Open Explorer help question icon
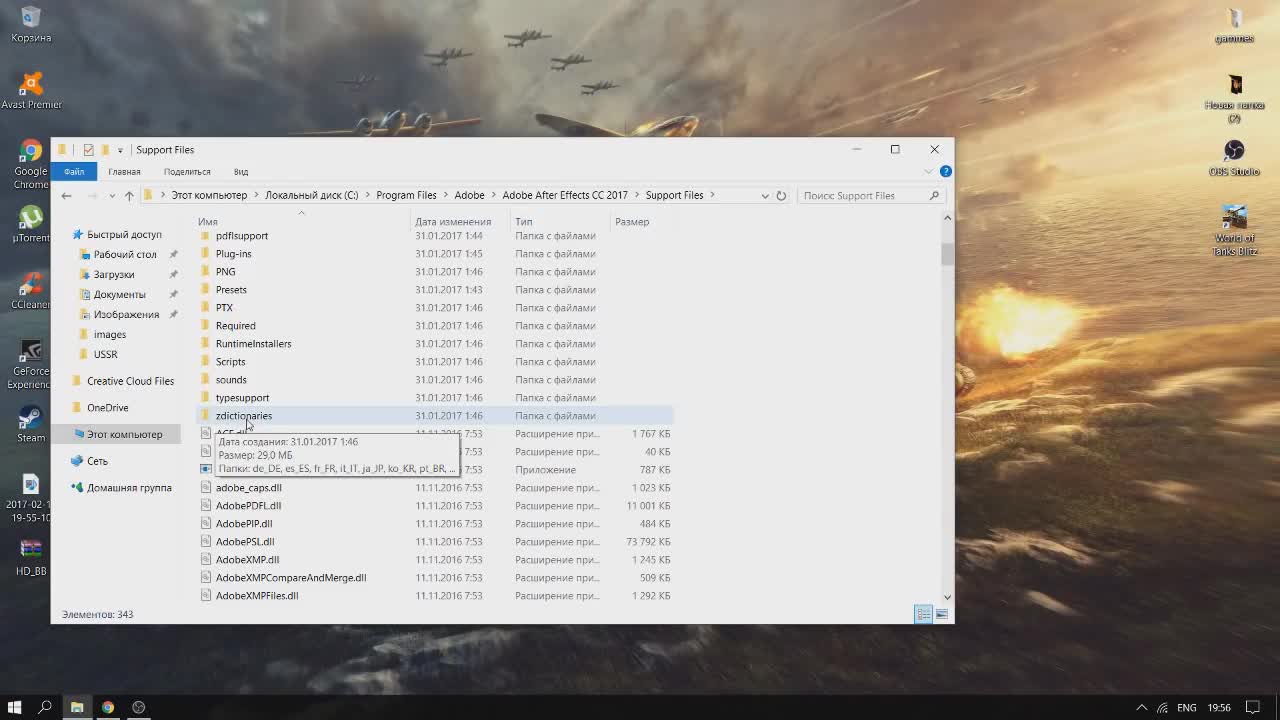The width and height of the screenshot is (1280, 720). point(945,172)
